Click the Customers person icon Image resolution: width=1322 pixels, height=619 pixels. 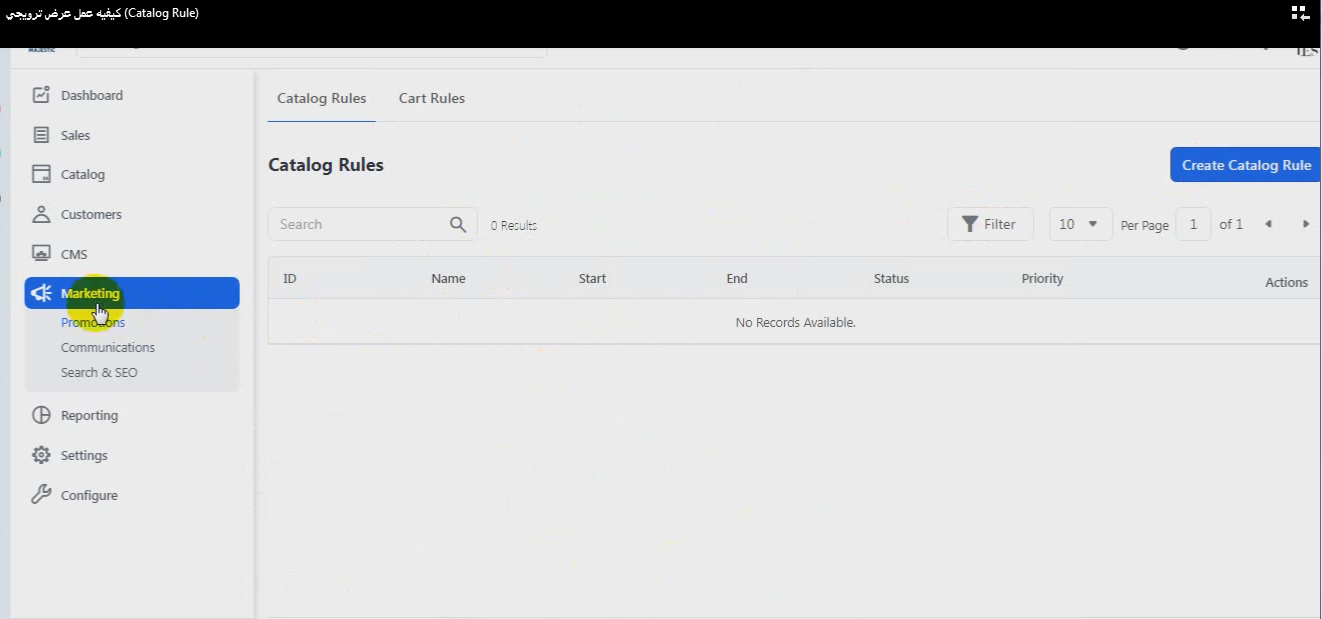pyautogui.click(x=41, y=214)
